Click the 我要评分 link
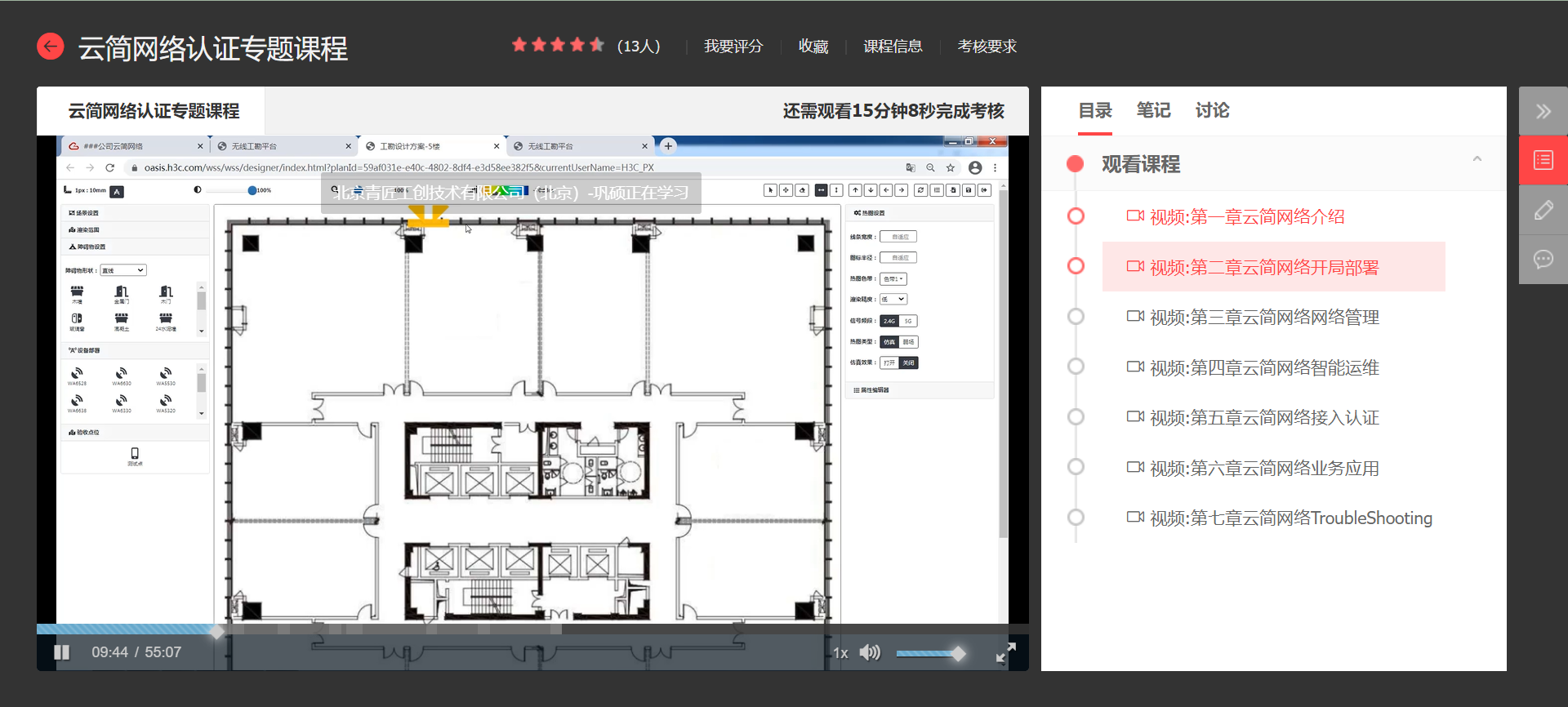Screen dimensions: 1568x707 pyautogui.click(x=733, y=47)
